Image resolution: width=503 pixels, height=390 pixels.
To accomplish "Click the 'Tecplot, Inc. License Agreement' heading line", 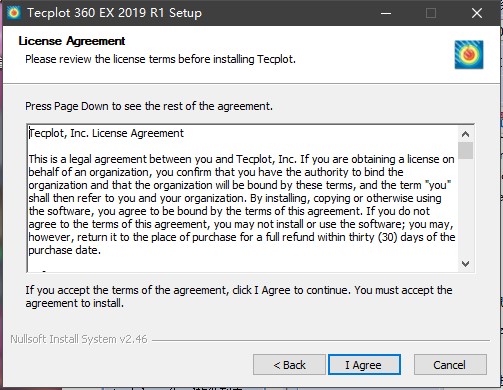I will (106, 133).
